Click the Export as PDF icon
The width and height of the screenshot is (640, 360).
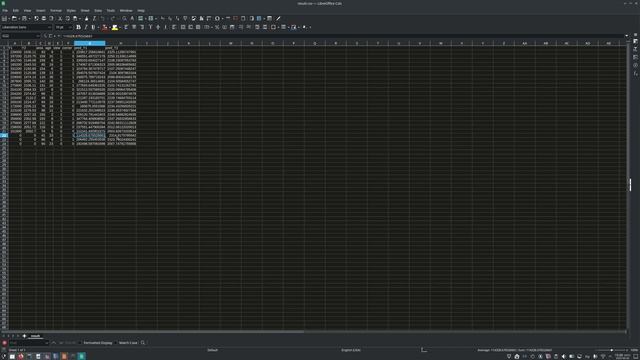(x=36, y=18)
